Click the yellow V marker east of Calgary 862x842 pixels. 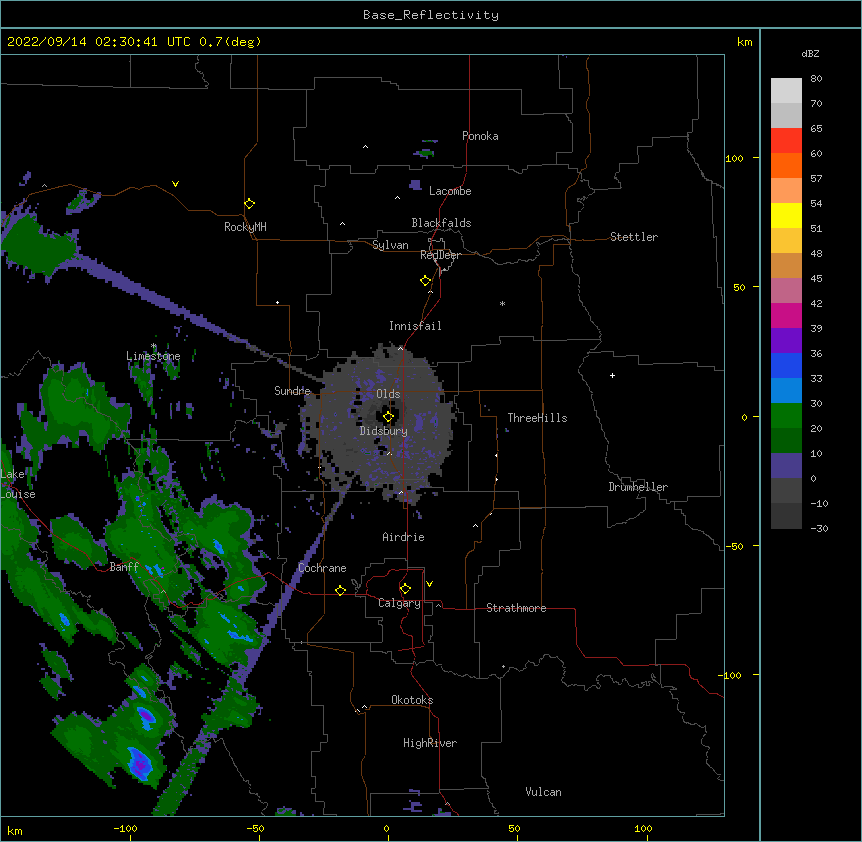(429, 584)
